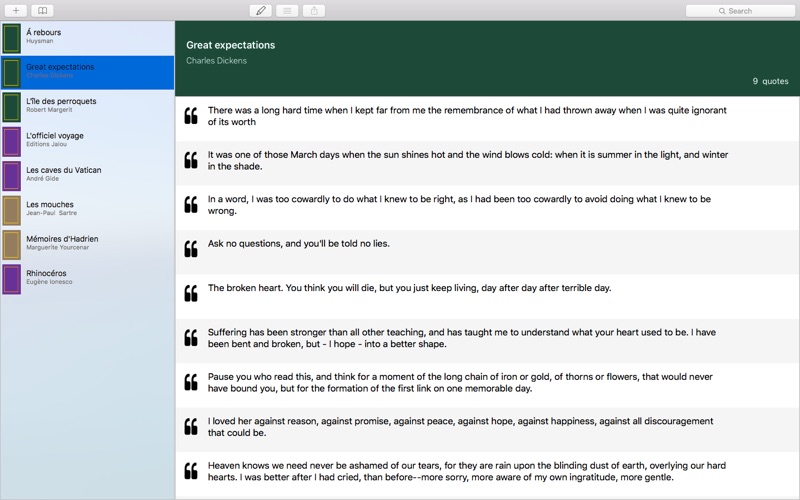This screenshot has width=800, height=500.
Task: Select the Great expectations book cover icon
Action: tap(11, 72)
